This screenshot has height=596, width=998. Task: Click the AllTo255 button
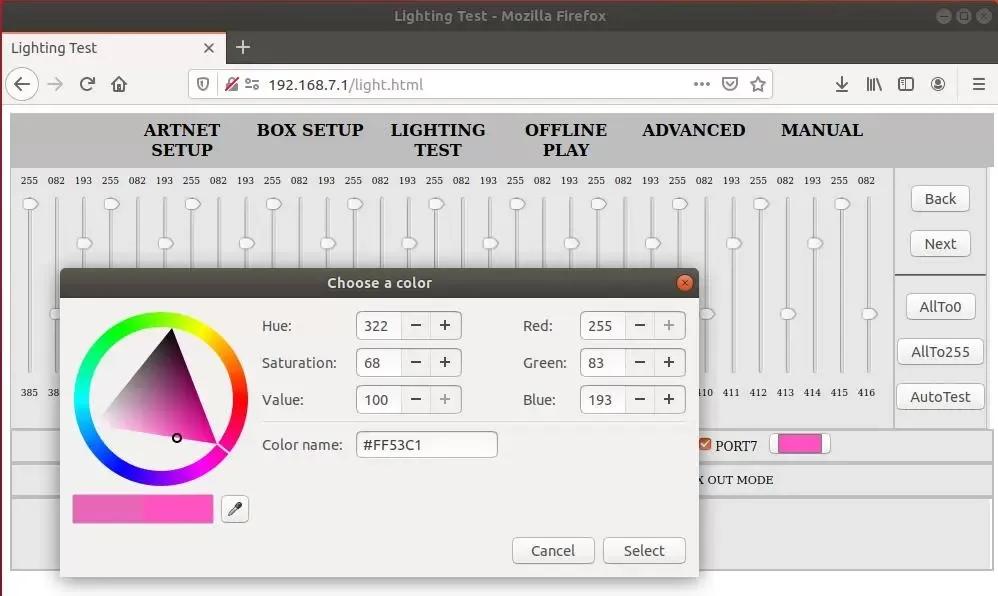[940, 352]
